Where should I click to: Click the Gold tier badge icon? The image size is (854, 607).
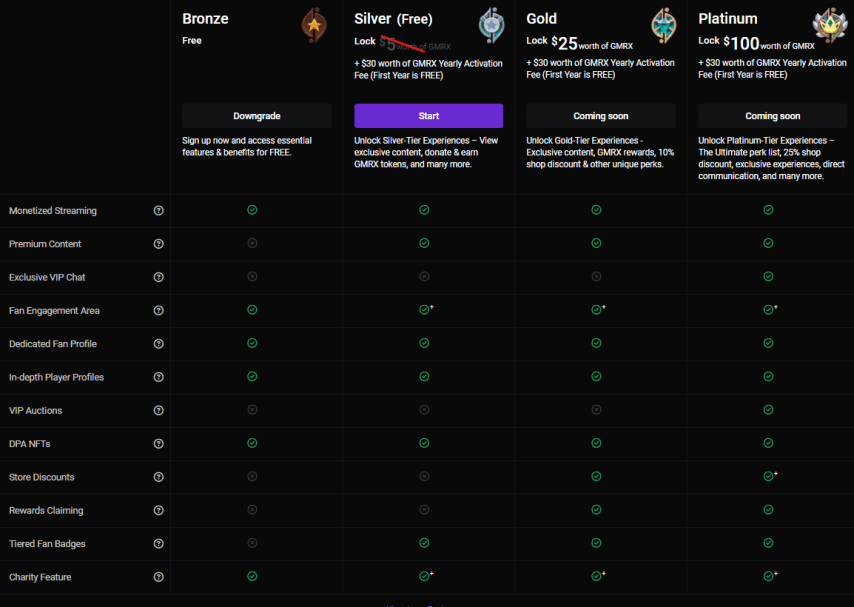coord(663,25)
